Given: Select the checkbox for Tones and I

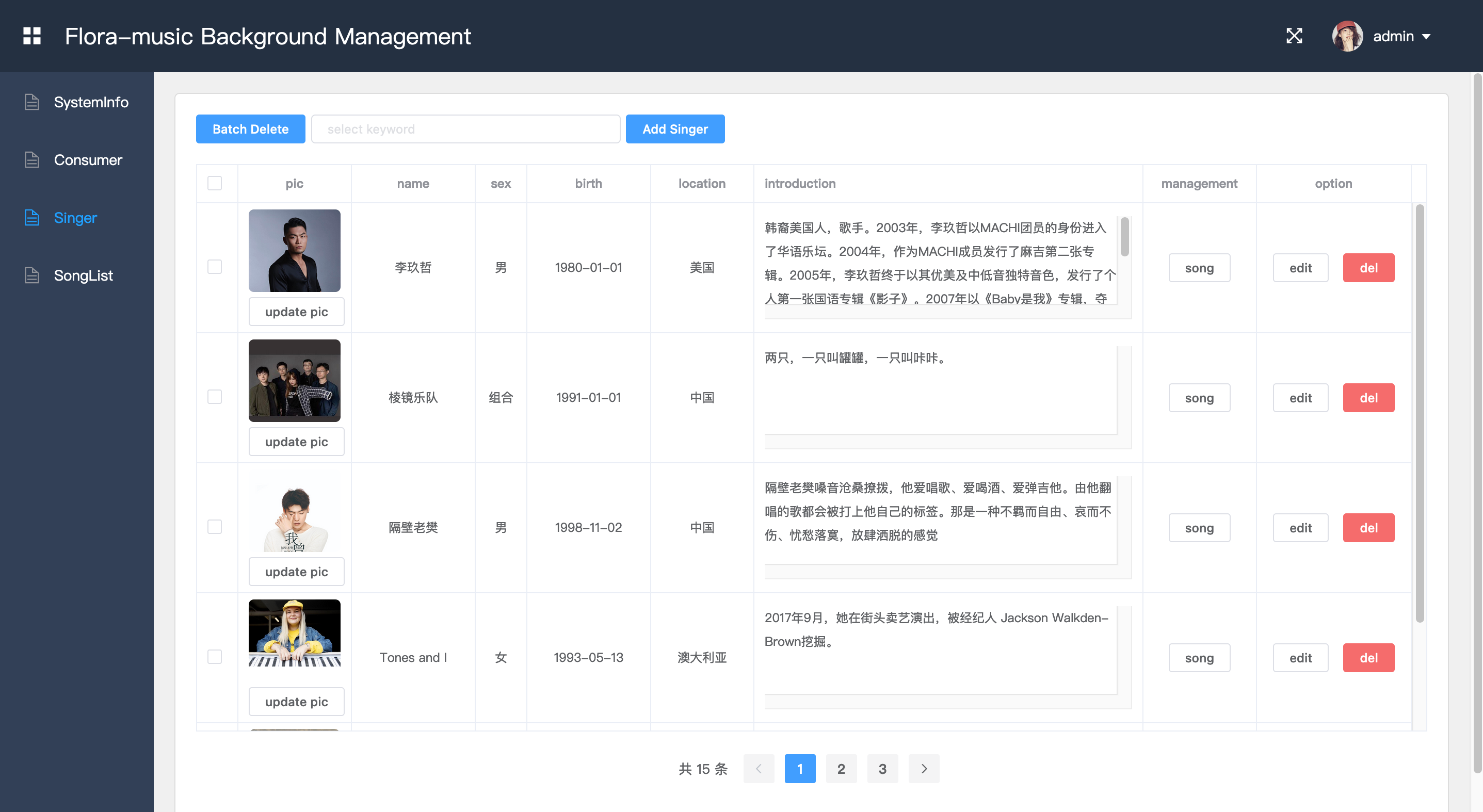Looking at the screenshot, I should coord(215,657).
